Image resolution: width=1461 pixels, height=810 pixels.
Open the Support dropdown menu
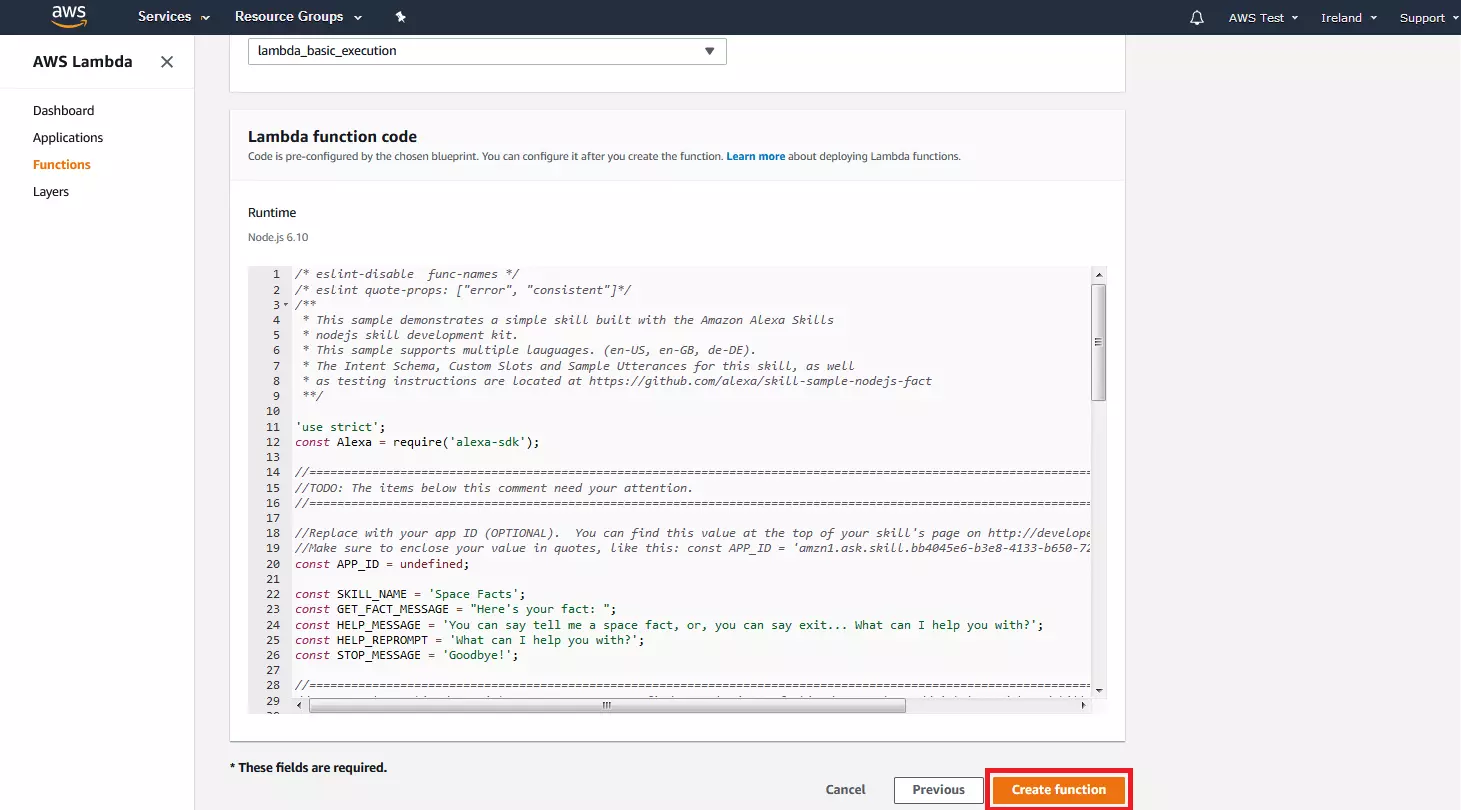1427,18
